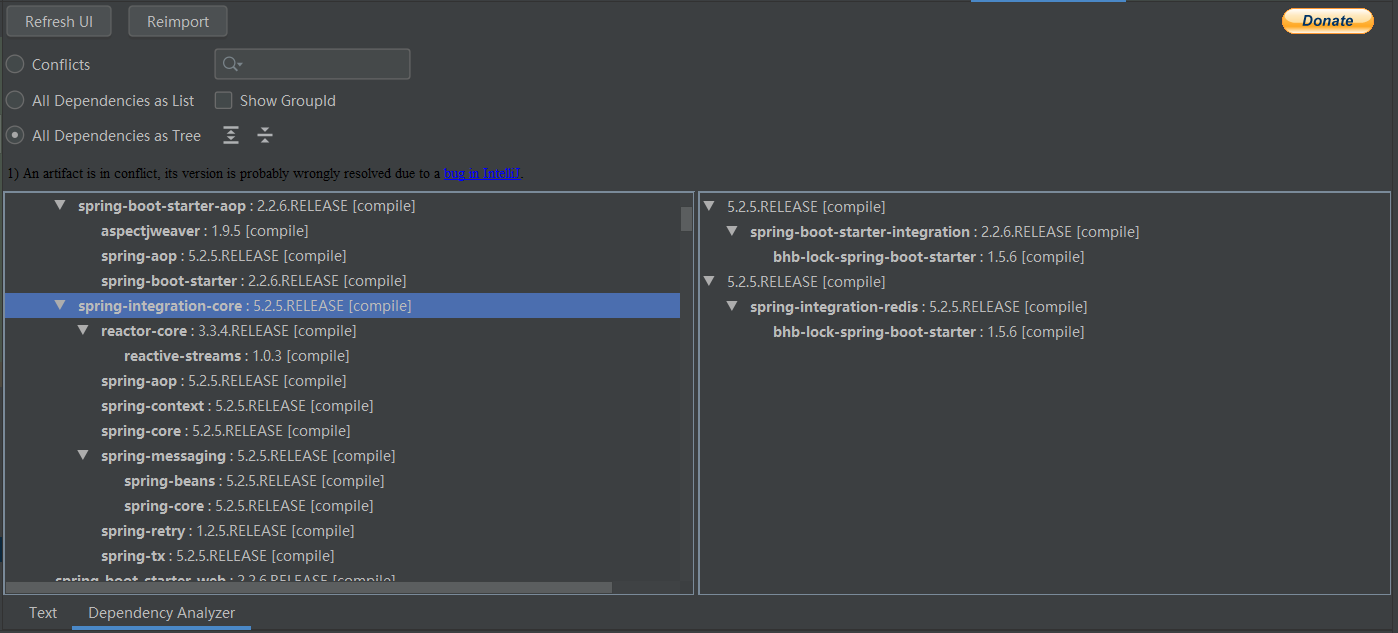
Task: Collapse the spring-boot-starter-aop node
Action: point(60,205)
